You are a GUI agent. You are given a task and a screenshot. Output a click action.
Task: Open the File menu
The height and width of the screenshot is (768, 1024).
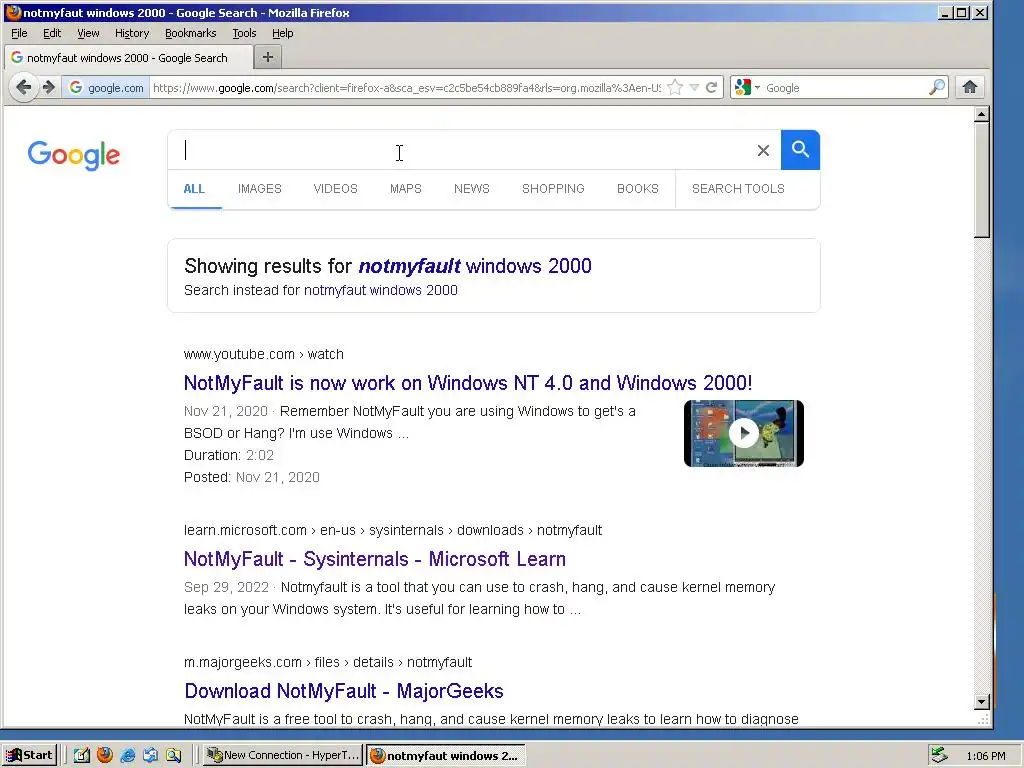pyautogui.click(x=20, y=33)
